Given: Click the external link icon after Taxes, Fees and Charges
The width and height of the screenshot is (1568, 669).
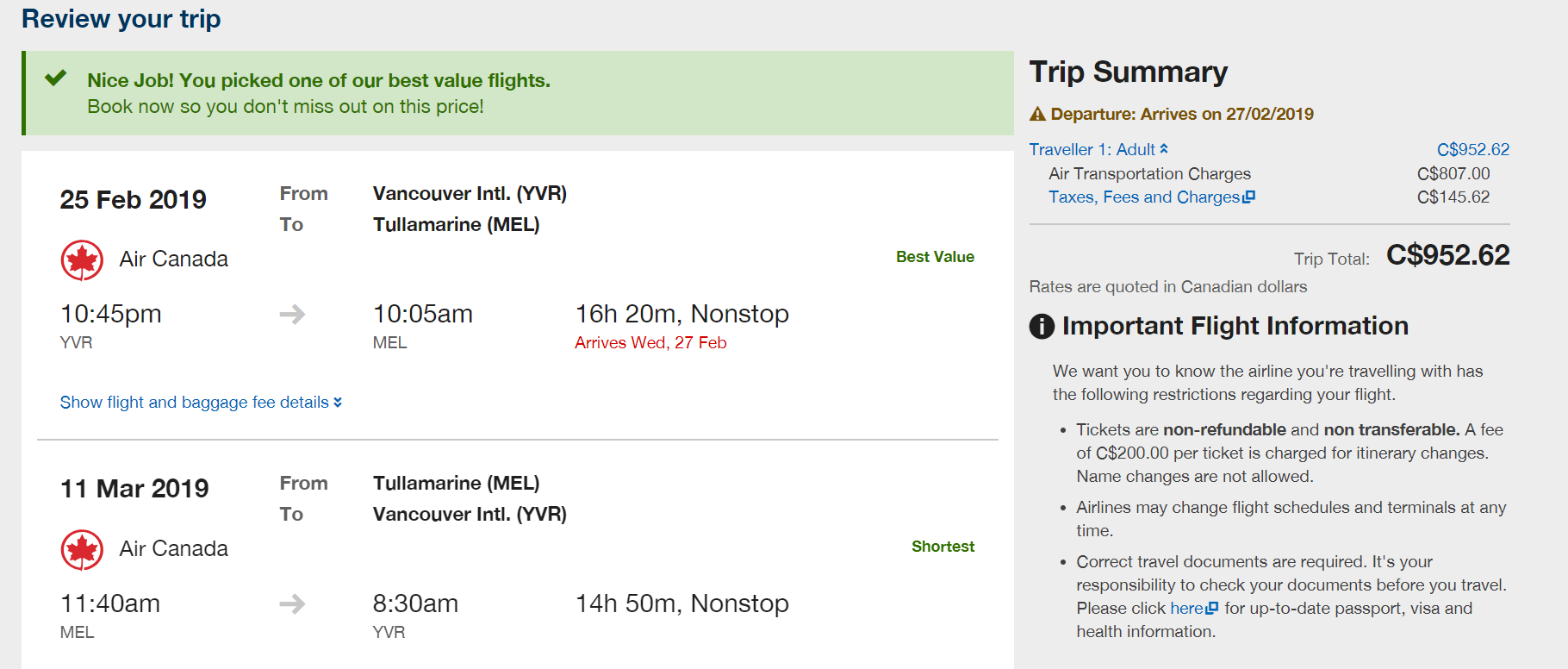Looking at the screenshot, I should [x=1249, y=197].
